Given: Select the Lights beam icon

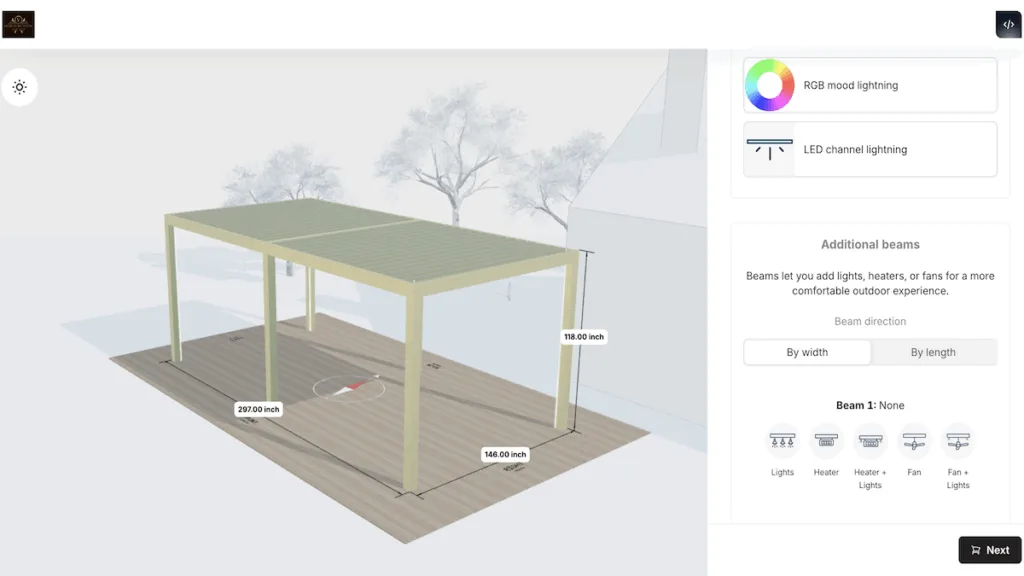Looking at the screenshot, I should pyautogui.click(x=782, y=440).
